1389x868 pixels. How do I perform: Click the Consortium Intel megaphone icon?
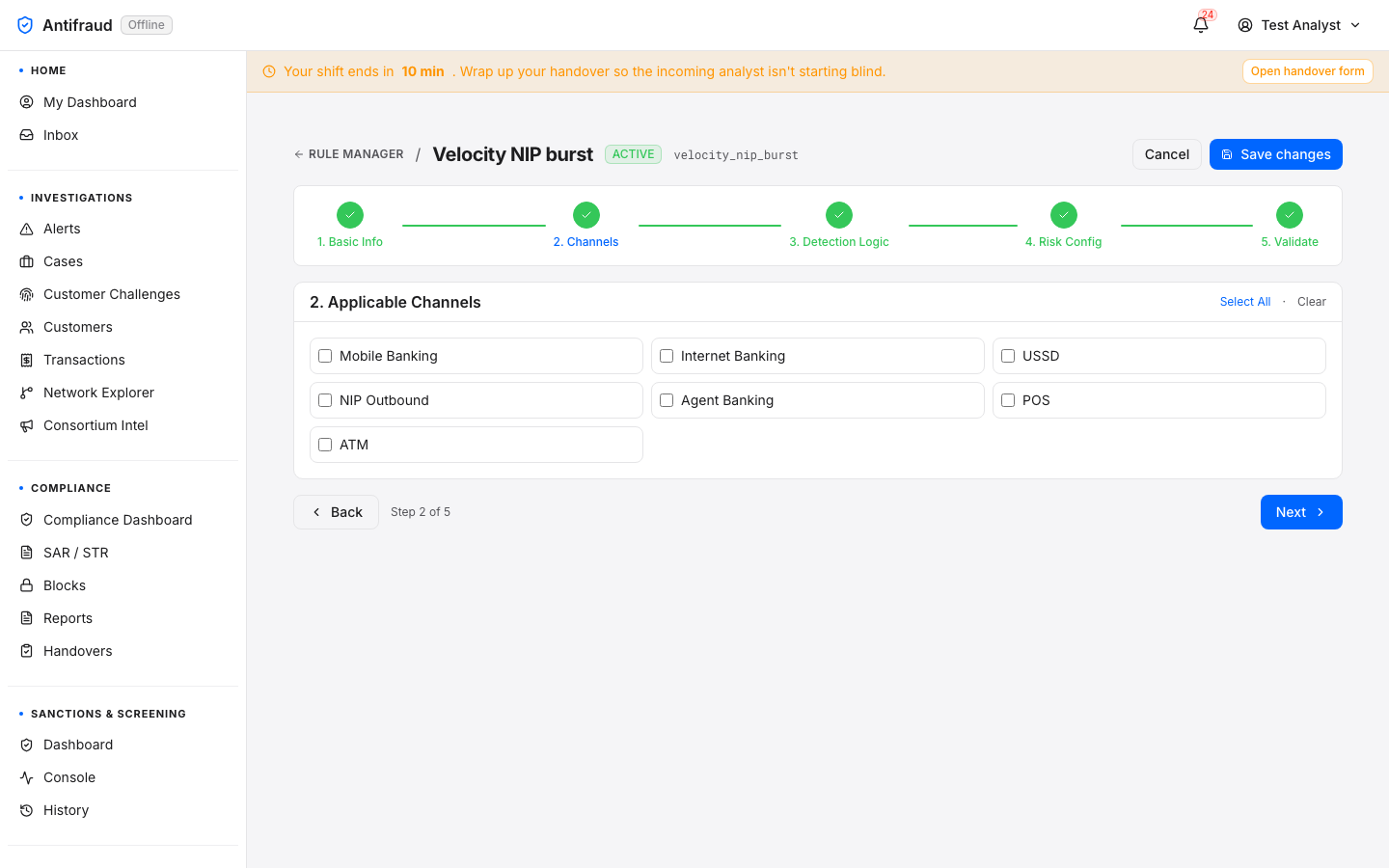coord(27,425)
